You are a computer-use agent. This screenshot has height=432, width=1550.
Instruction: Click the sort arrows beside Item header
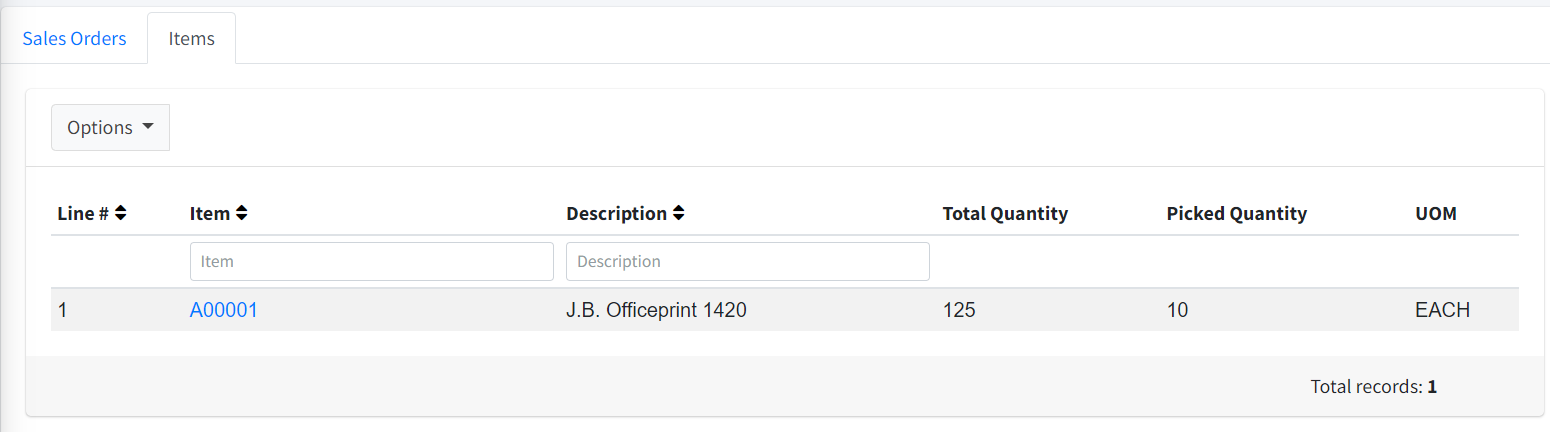(x=241, y=213)
